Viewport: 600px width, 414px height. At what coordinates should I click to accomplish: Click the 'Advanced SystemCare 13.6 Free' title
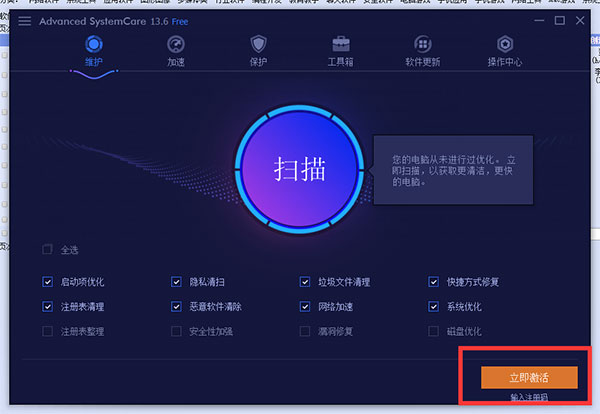(114, 21)
